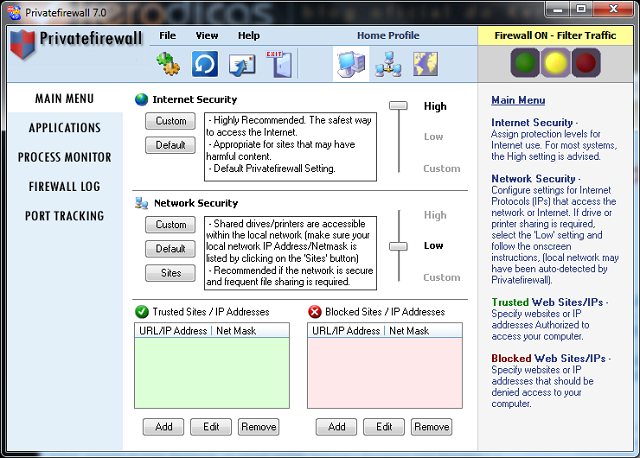
Task: Click the EXIT door icon
Action: tap(279, 64)
